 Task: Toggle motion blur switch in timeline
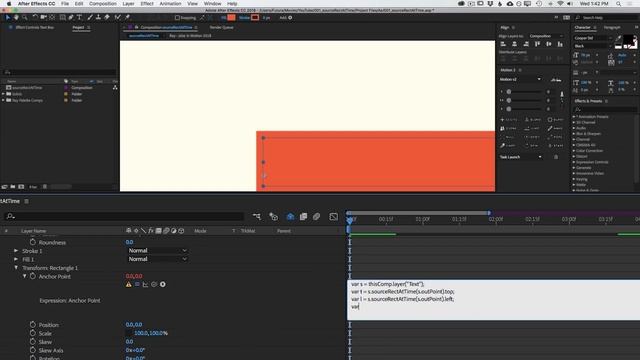tap(316, 217)
